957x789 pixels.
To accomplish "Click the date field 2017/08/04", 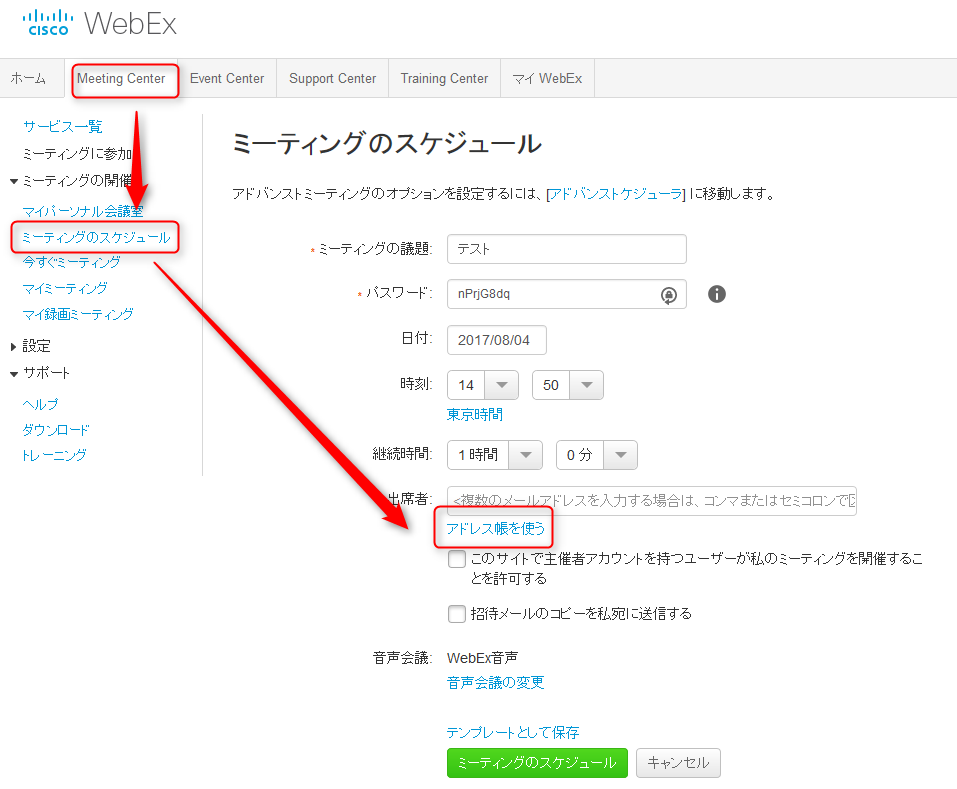I will 497,340.
